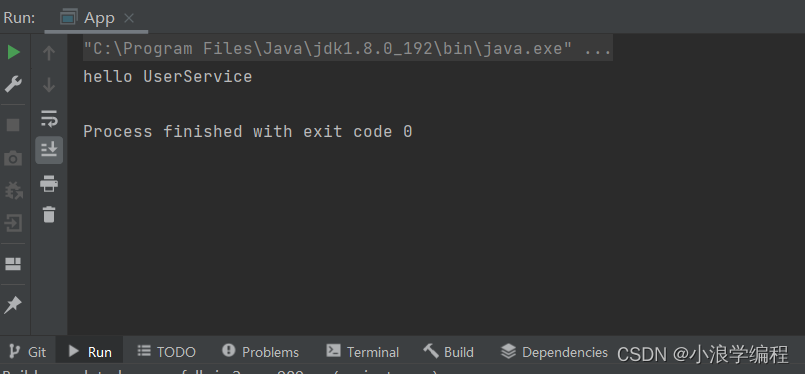Print console output using printer icon
The image size is (805, 374).
pos(49,183)
